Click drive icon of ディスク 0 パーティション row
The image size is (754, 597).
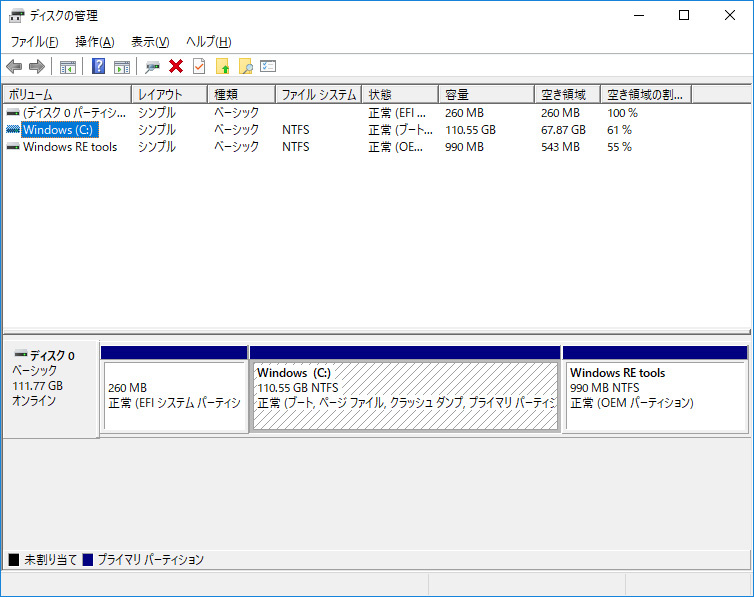(13, 112)
